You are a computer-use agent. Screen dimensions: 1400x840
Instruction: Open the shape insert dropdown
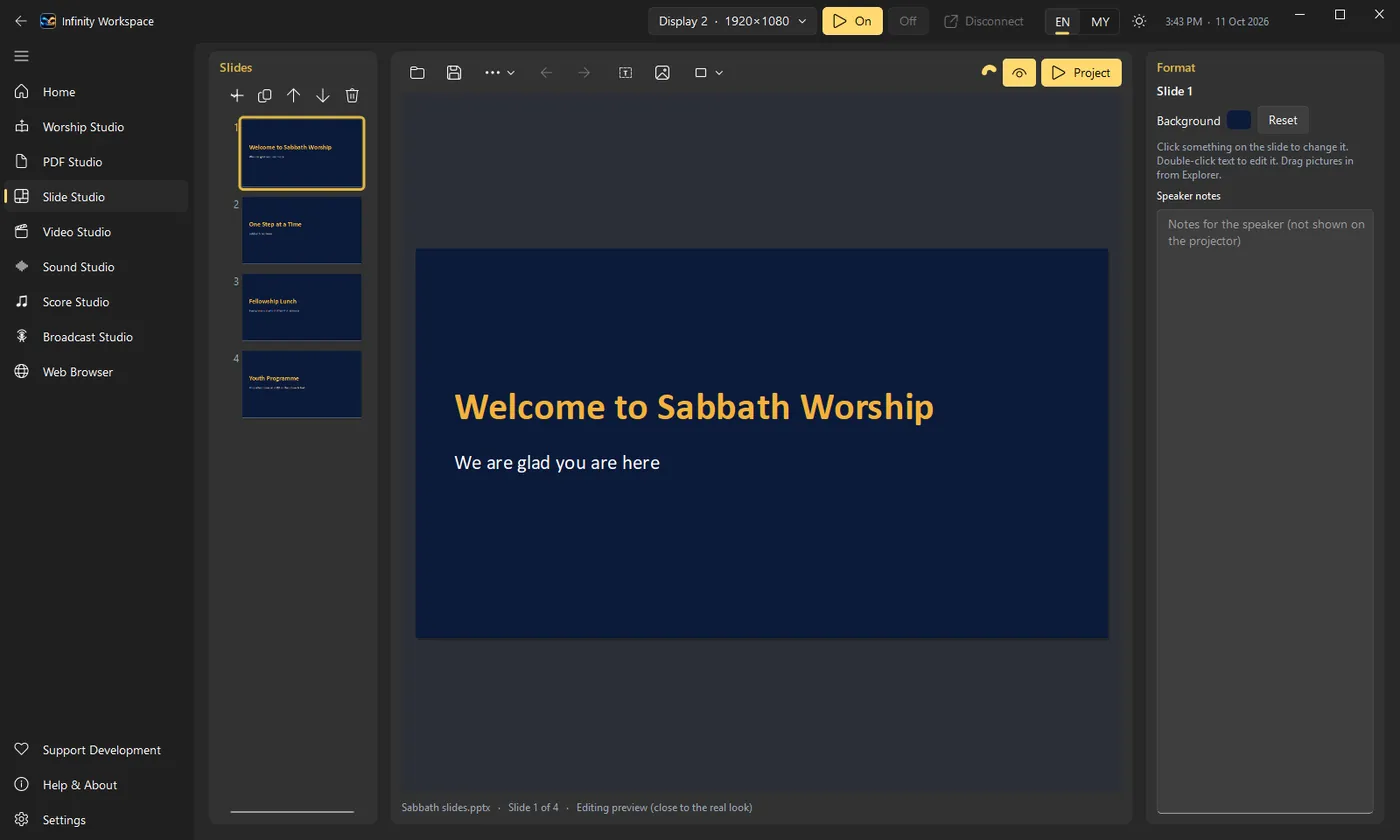tap(709, 73)
